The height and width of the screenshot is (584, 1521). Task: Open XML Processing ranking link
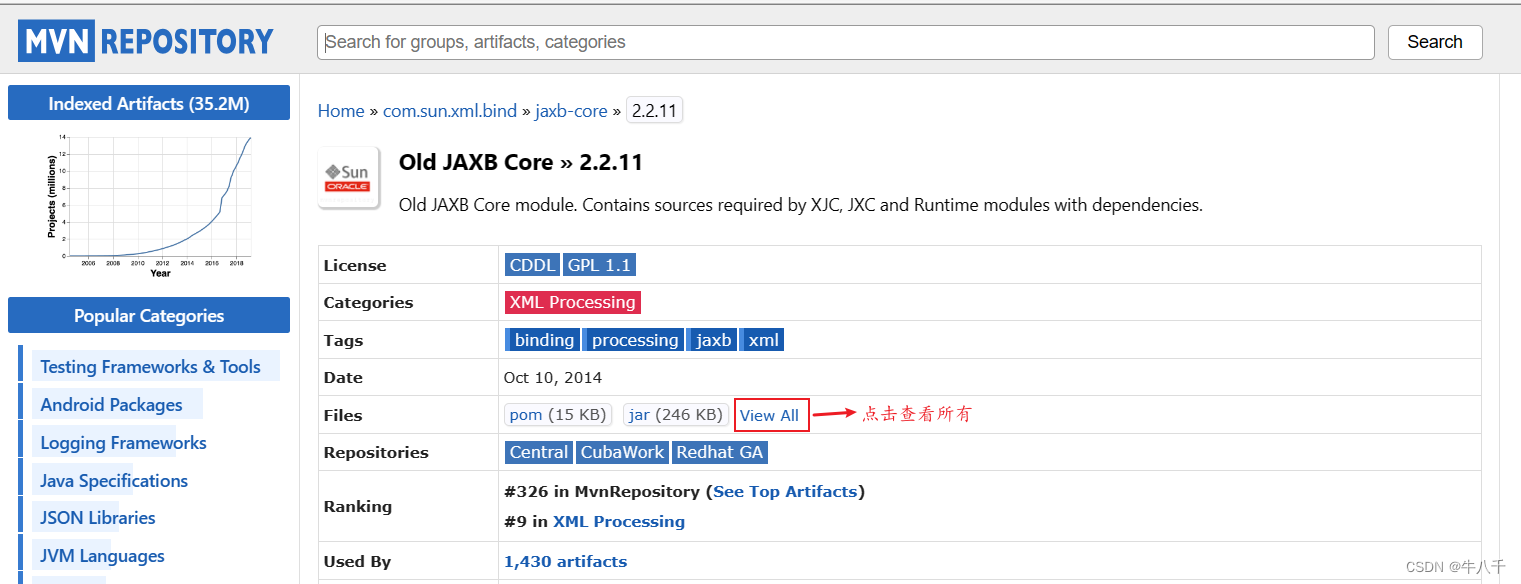pos(619,522)
